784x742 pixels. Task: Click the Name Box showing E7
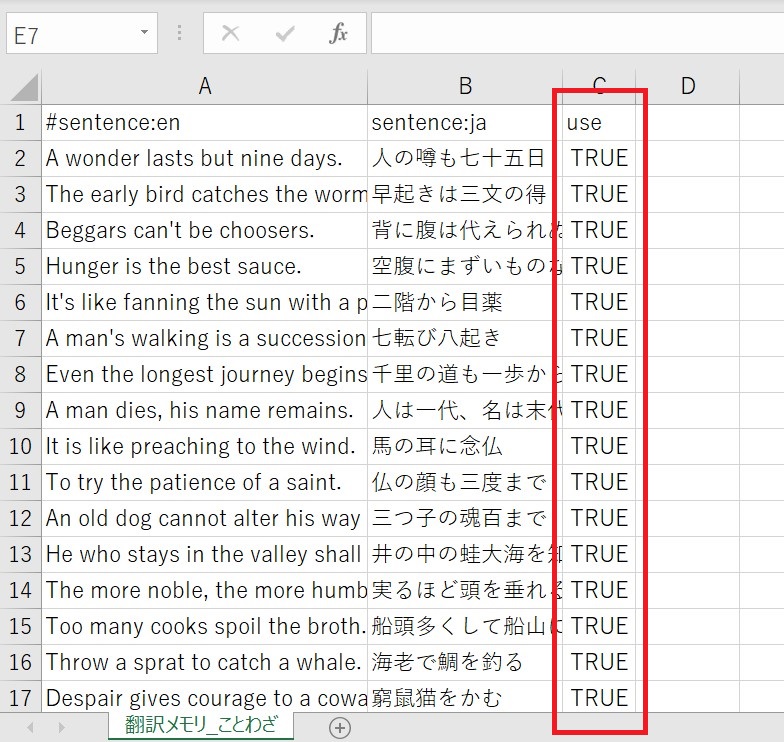tap(70, 34)
